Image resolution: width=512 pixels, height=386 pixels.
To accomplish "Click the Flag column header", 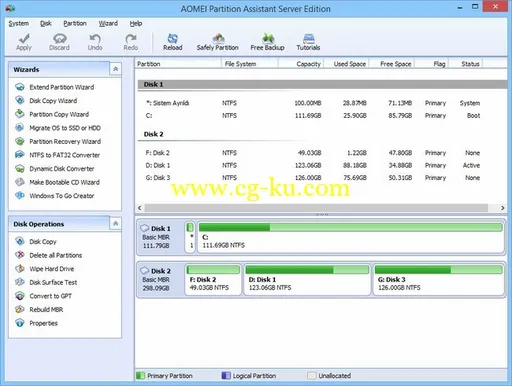I will coord(432,64).
